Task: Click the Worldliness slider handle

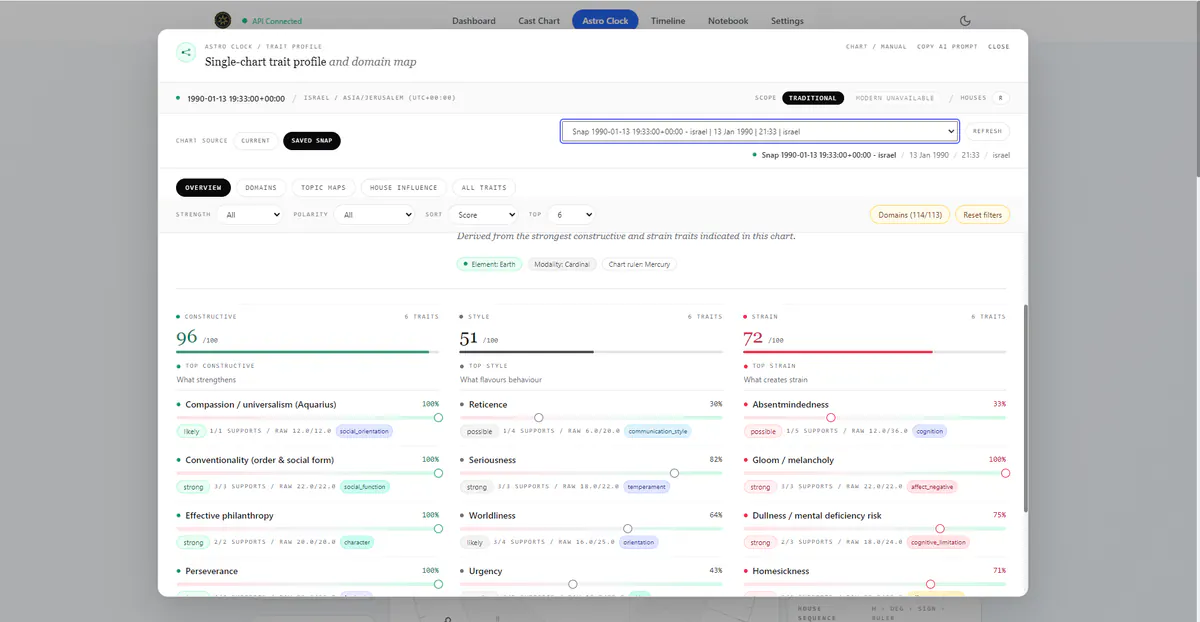Action: coord(627,528)
